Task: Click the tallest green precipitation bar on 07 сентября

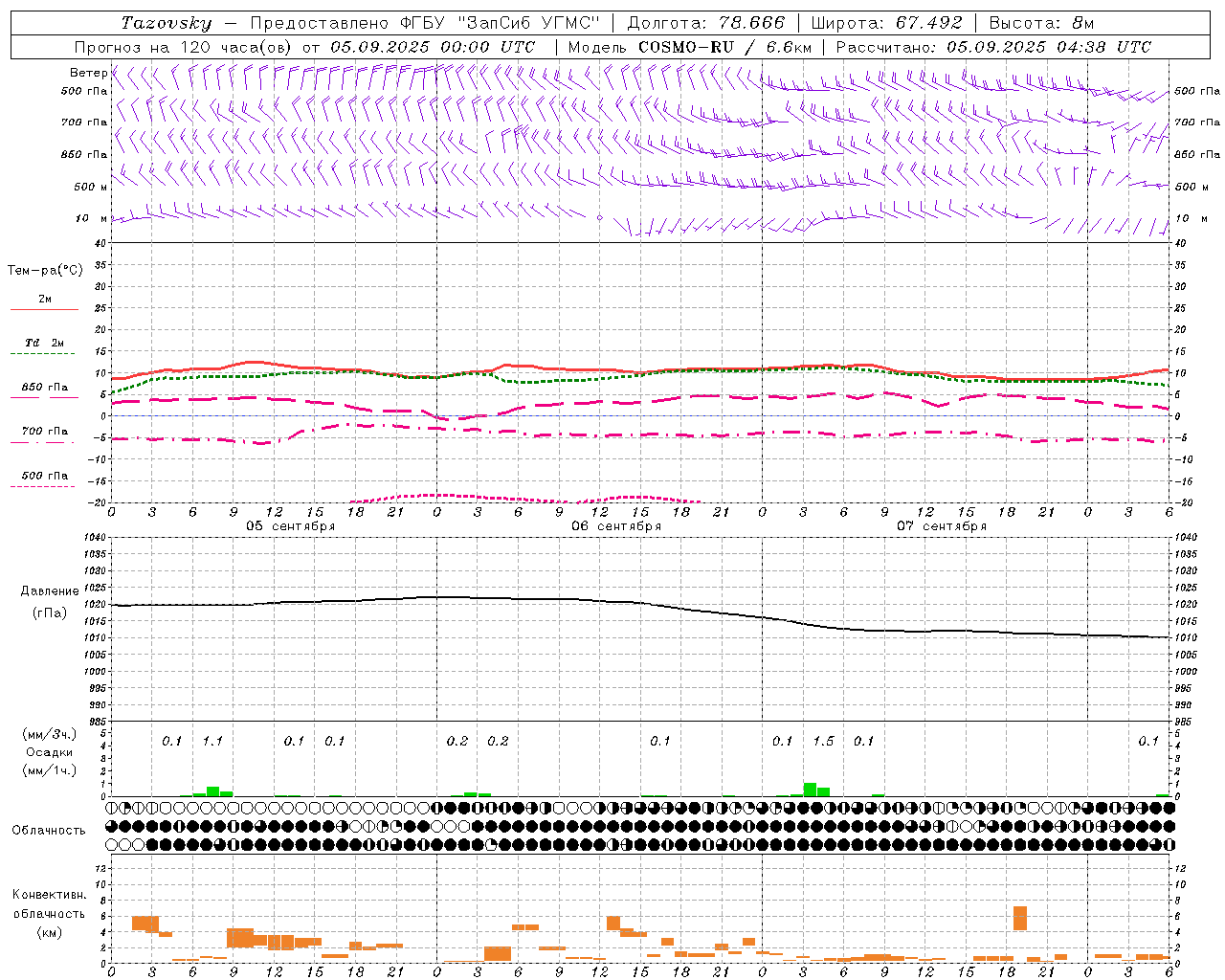Action: tap(810, 790)
